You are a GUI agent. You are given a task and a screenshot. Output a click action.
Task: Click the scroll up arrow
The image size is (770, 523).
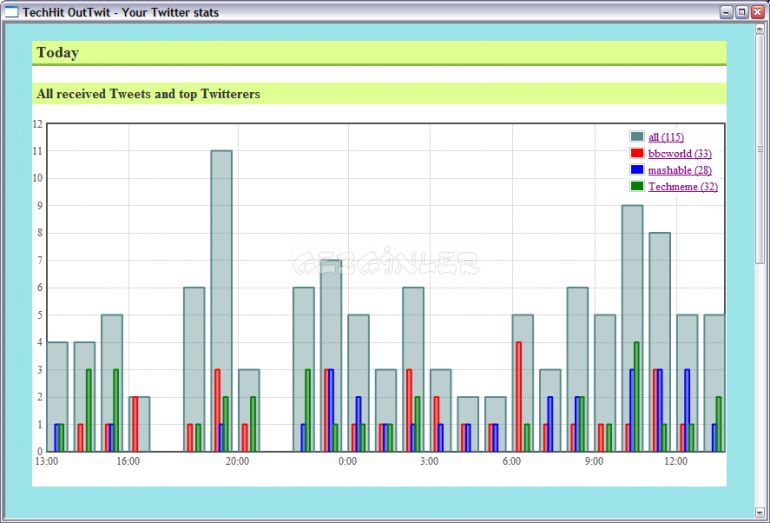pyautogui.click(x=759, y=29)
